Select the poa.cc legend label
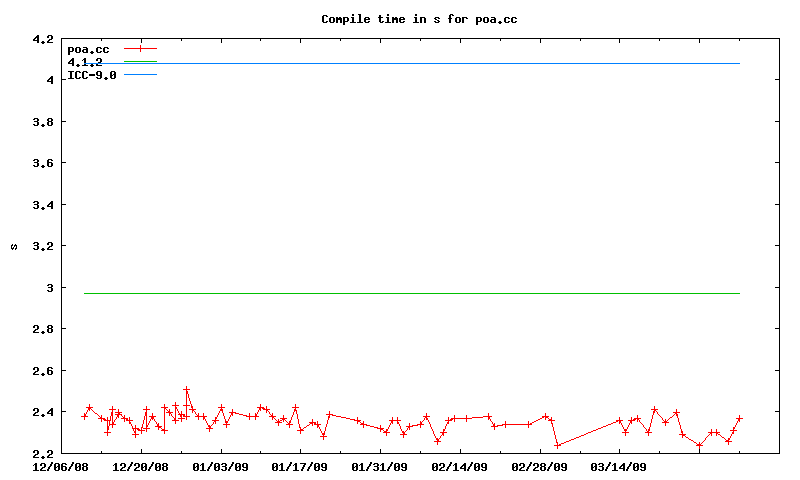Viewport: 800px width, 480px height. [88, 48]
